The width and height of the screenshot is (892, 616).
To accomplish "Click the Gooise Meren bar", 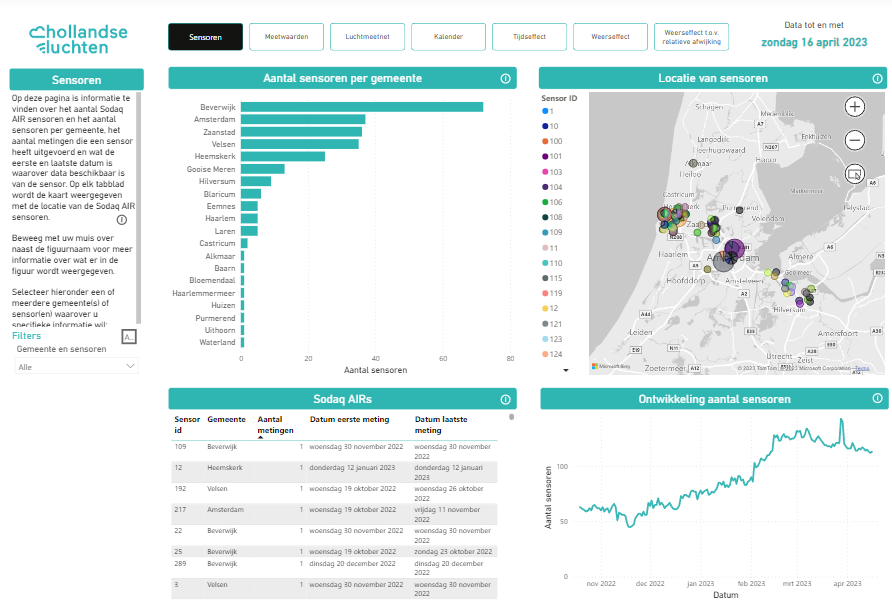I will click(263, 169).
